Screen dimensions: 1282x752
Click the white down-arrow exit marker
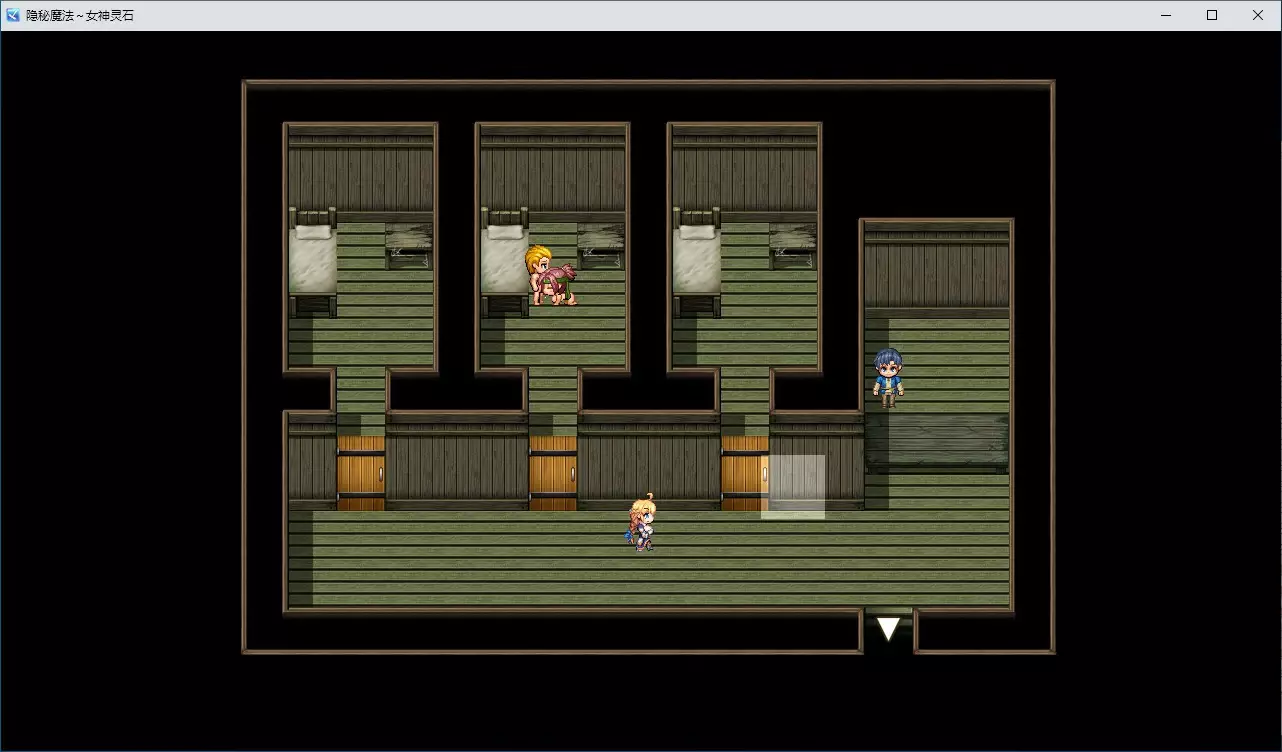point(888,629)
